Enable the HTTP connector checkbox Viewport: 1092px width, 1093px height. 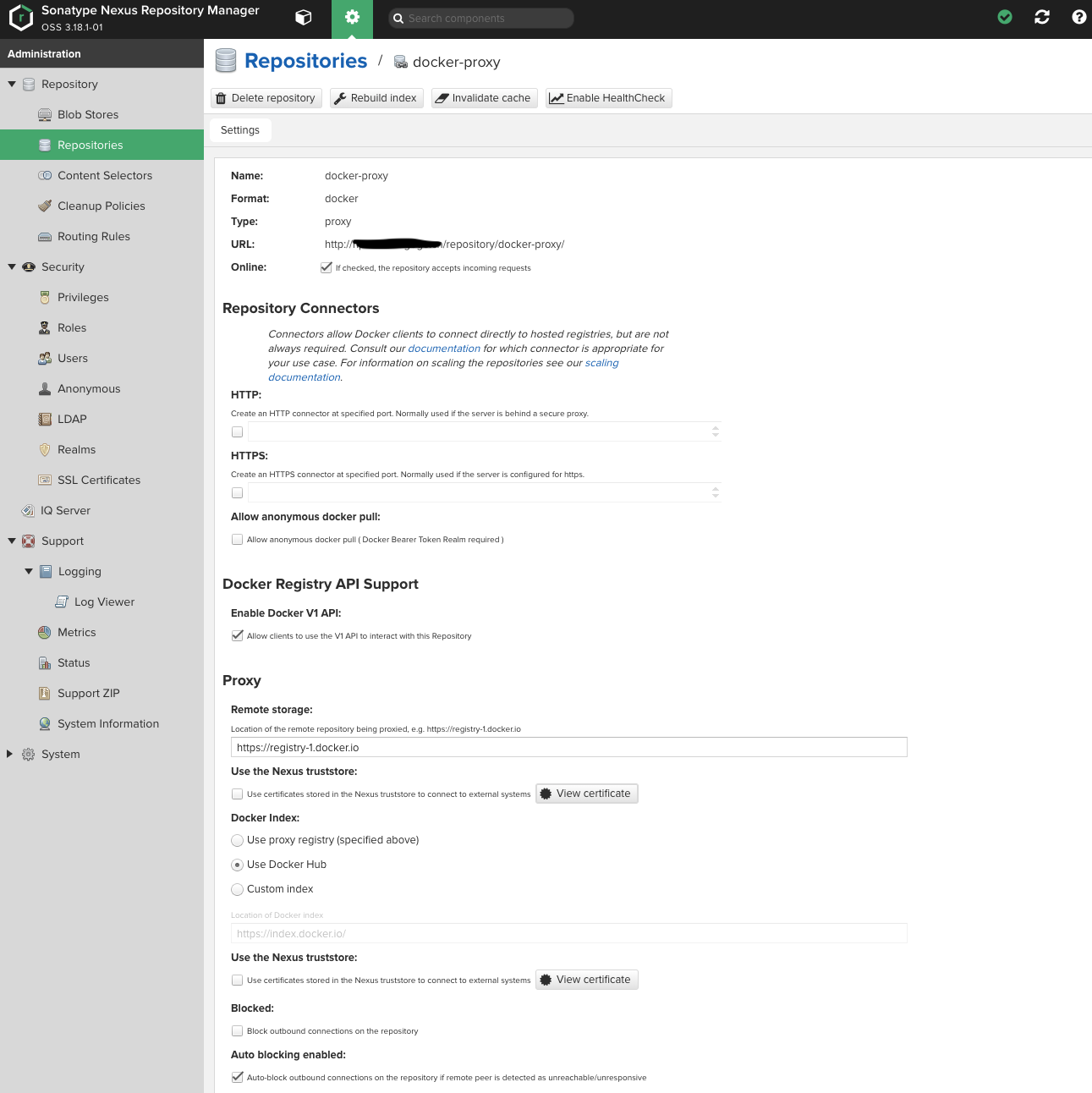[238, 431]
